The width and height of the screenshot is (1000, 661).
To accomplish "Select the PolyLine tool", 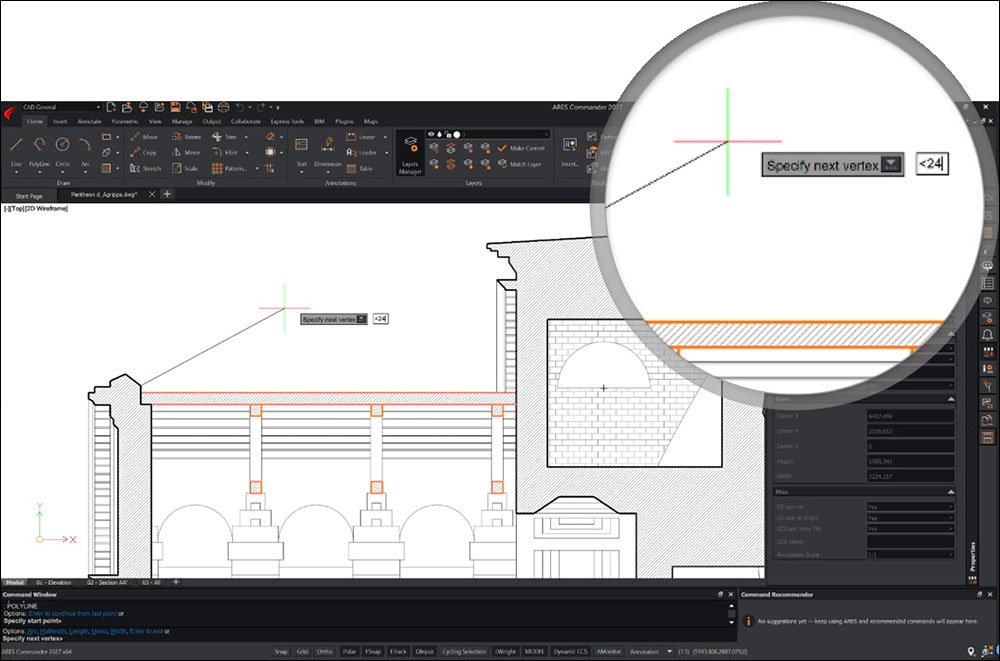I will click(40, 151).
